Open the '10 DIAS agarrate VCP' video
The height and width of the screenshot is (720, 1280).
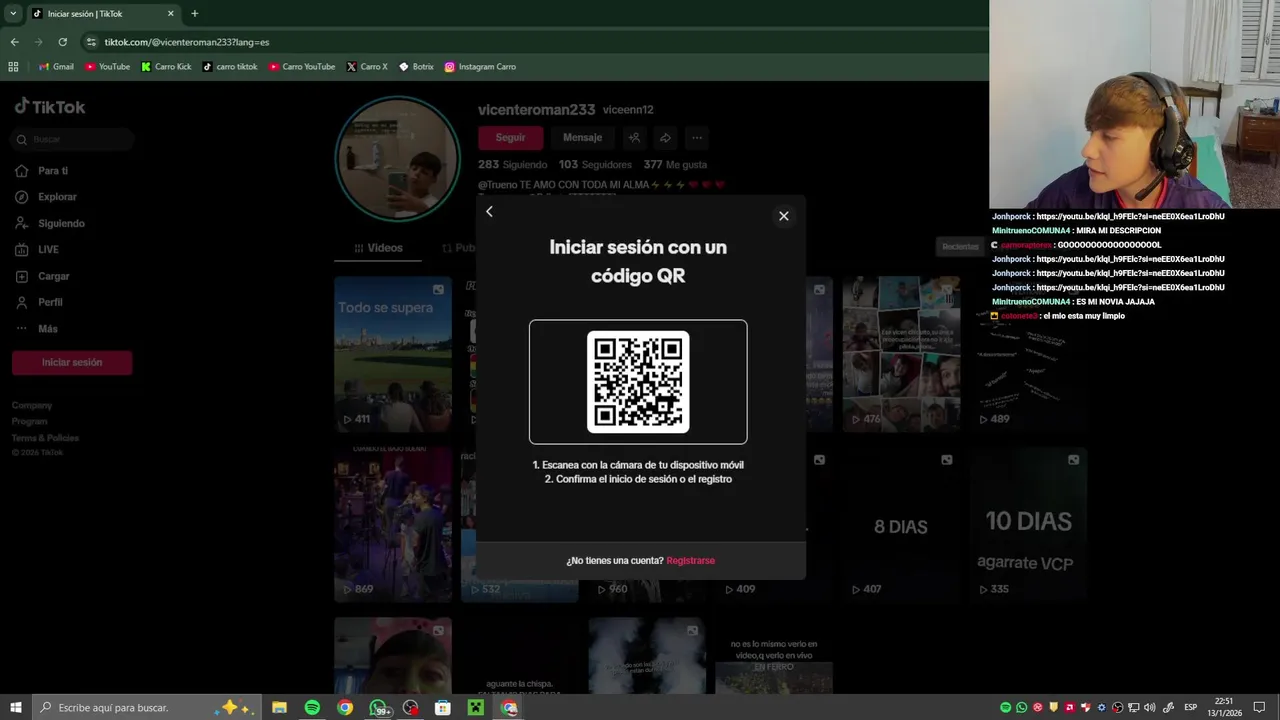pyautogui.click(x=1028, y=525)
